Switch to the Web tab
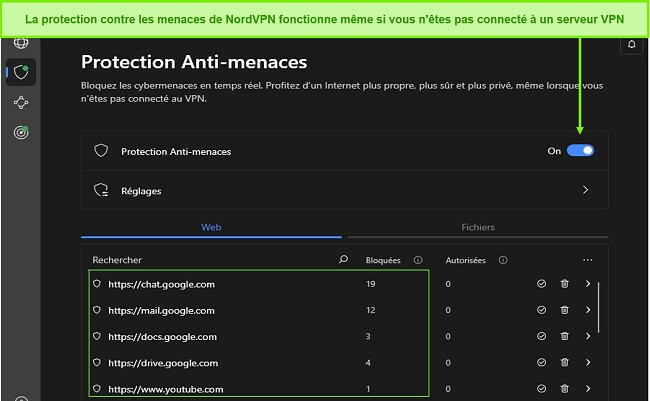Screen dimensions: 650x401 coord(211,227)
